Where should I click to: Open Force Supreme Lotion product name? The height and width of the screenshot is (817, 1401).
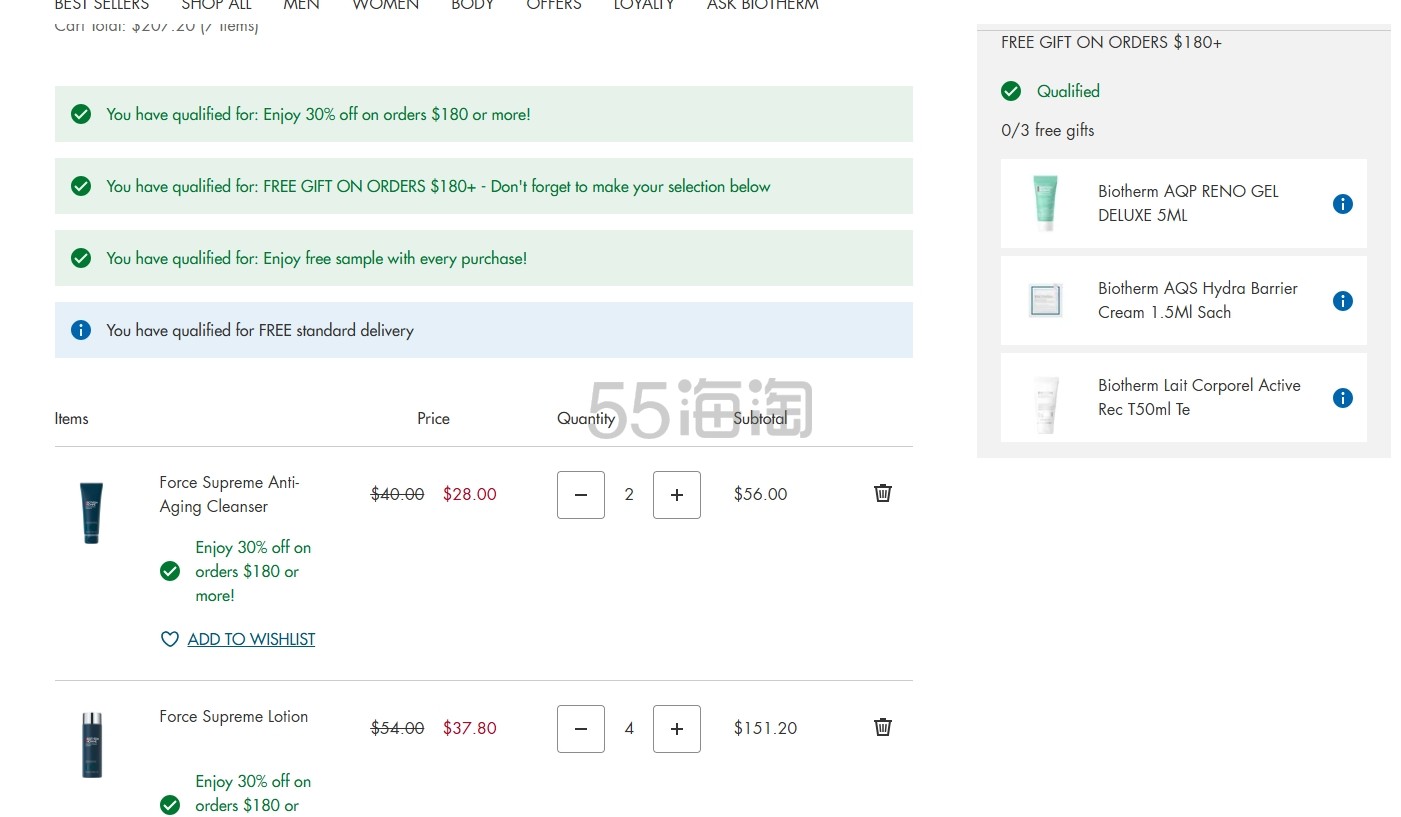click(234, 716)
